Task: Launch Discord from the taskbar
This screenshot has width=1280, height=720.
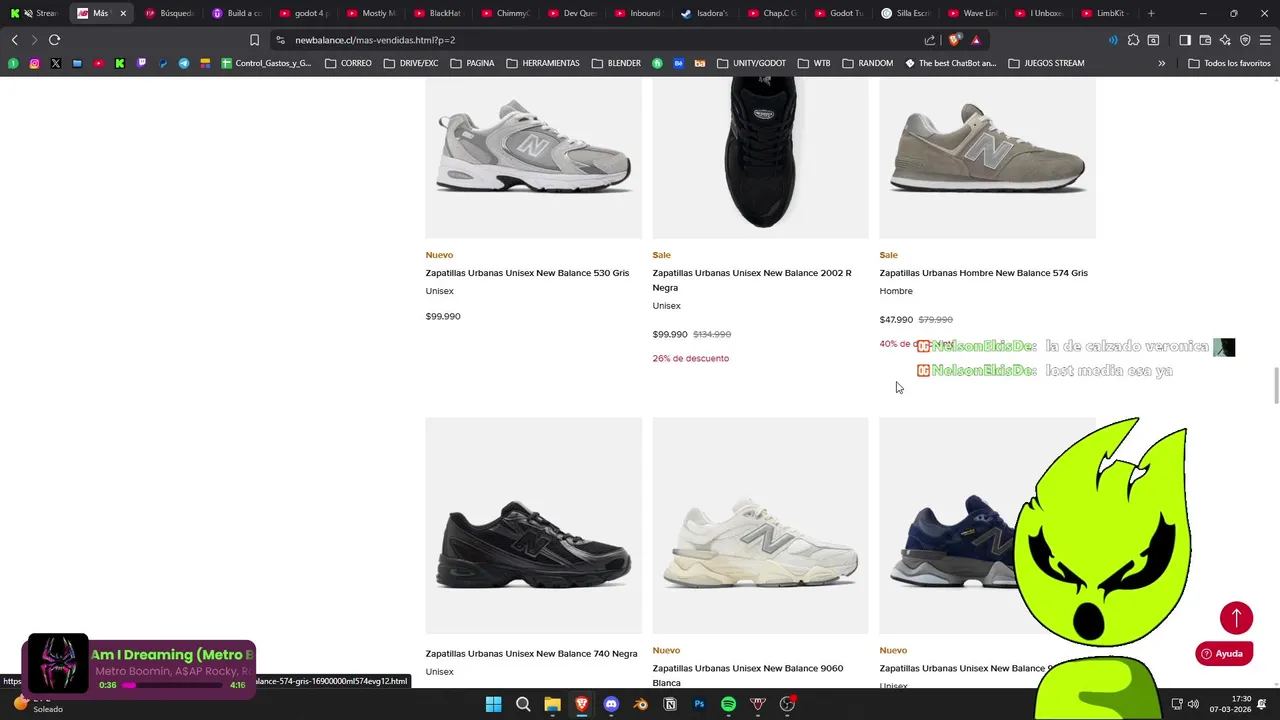Action: pyautogui.click(x=611, y=704)
